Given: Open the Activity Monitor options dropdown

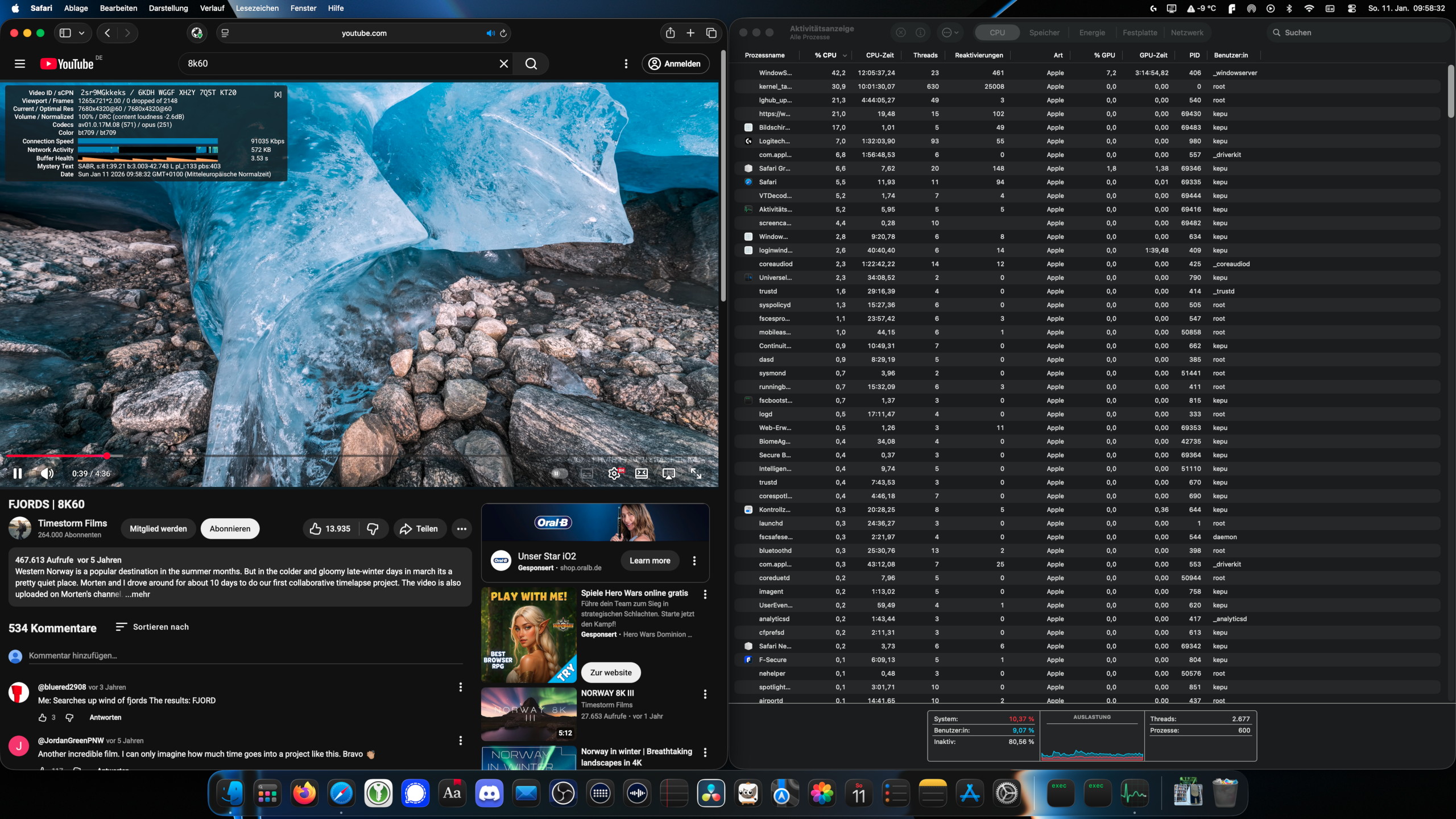Looking at the screenshot, I should (x=950, y=33).
